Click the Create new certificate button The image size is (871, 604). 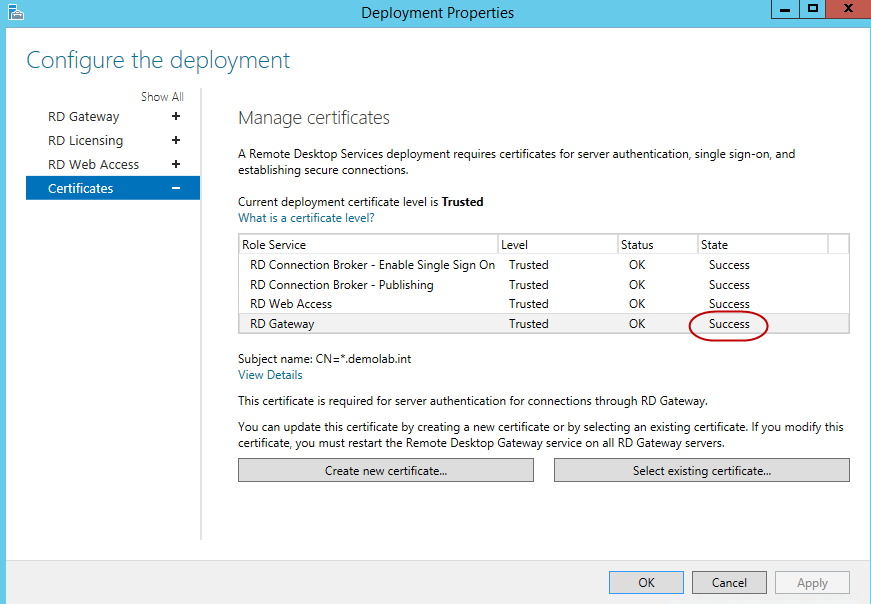coord(386,469)
